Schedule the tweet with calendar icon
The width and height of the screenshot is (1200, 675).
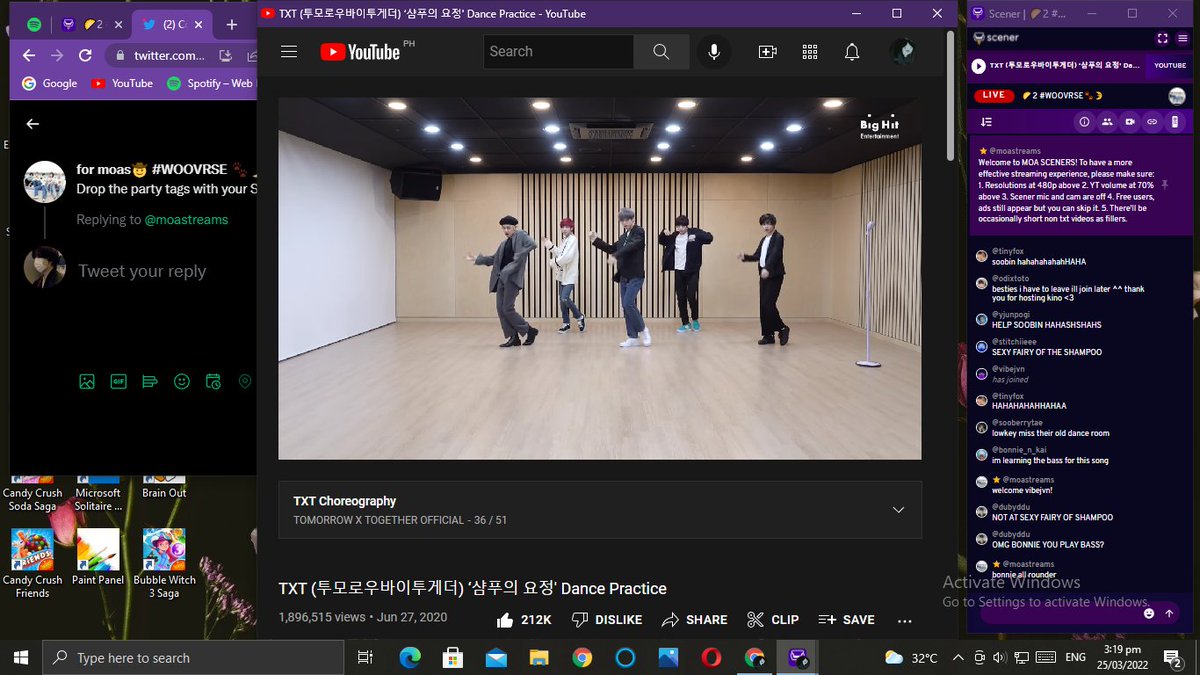(213, 381)
